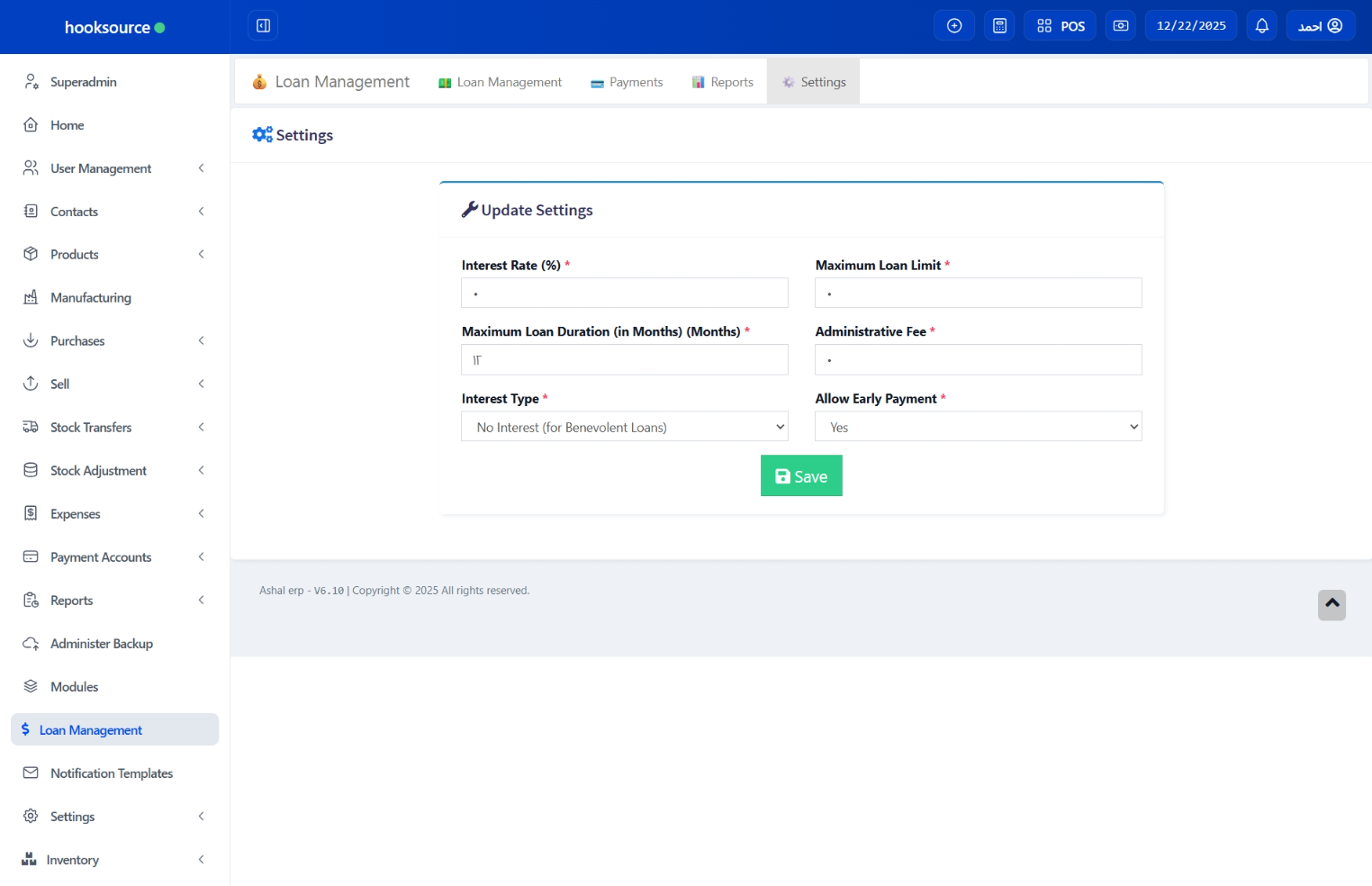Open the POS button
This screenshot has width=1372, height=886.
click(1060, 26)
